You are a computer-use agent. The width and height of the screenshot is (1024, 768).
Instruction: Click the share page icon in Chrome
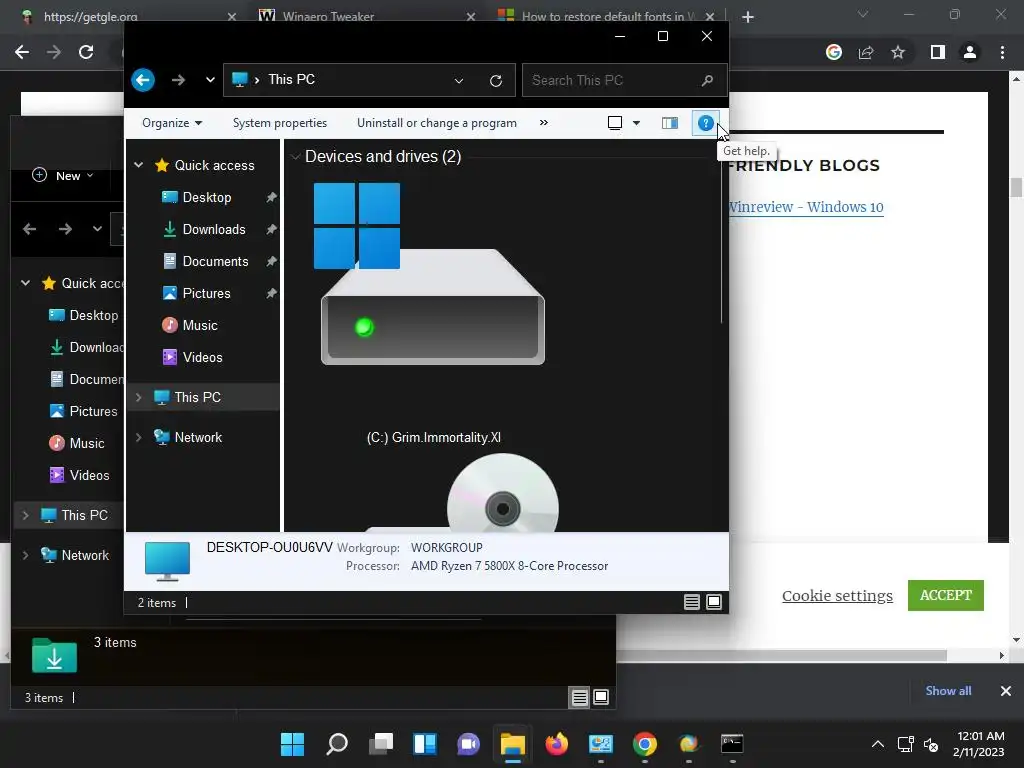[x=866, y=52]
